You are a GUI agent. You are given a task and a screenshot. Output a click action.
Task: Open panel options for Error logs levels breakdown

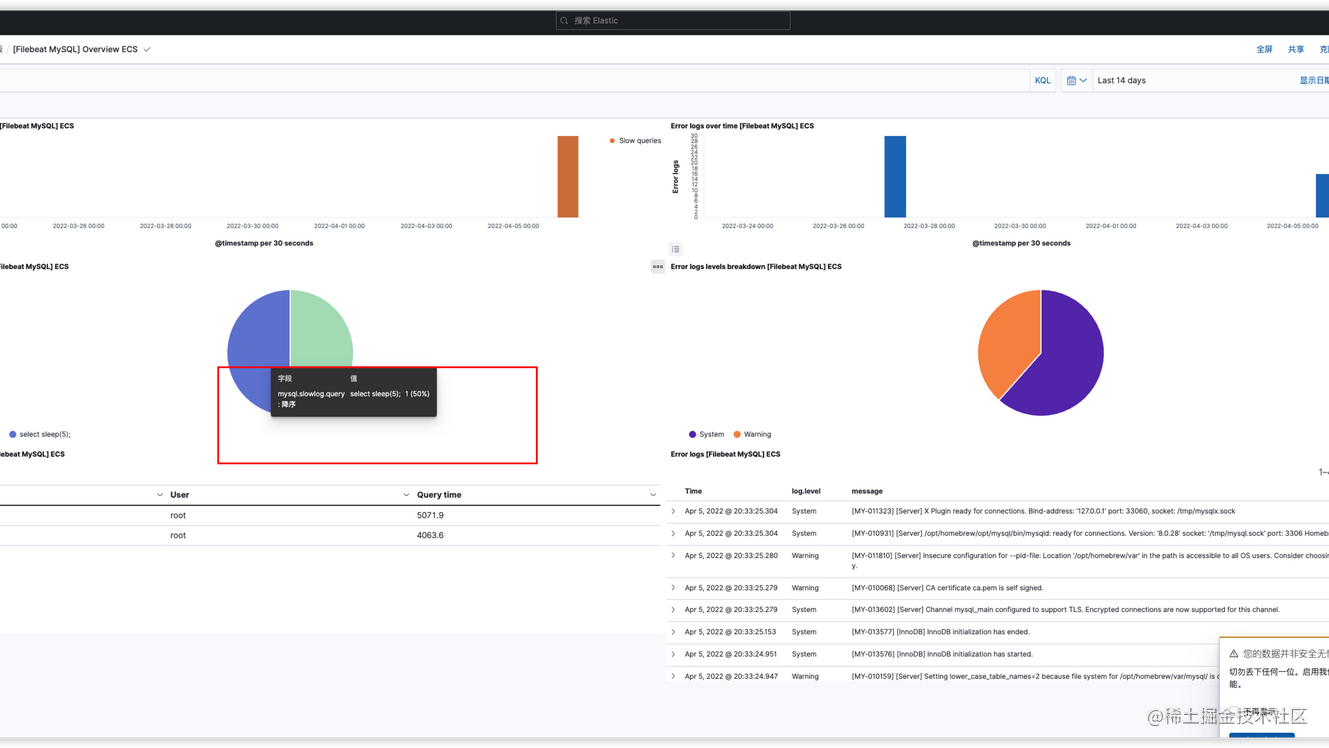657,267
